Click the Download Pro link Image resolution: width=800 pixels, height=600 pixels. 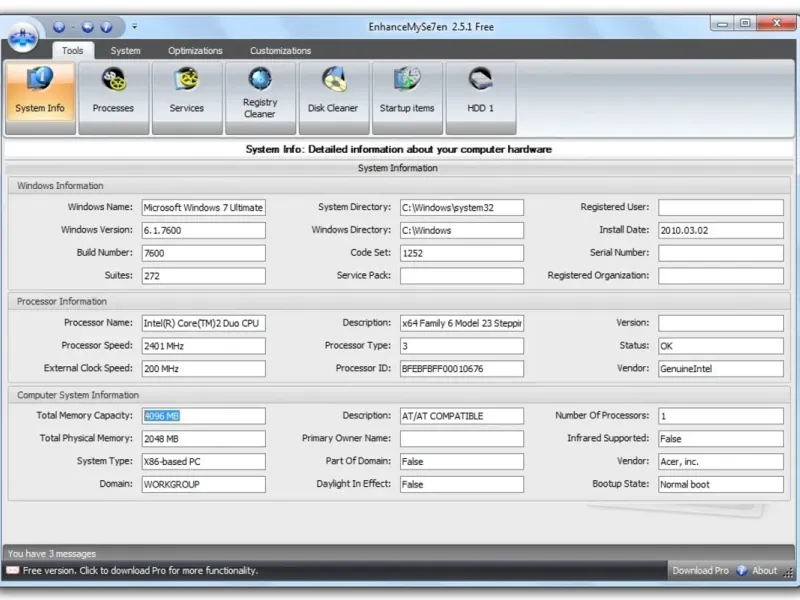700,570
